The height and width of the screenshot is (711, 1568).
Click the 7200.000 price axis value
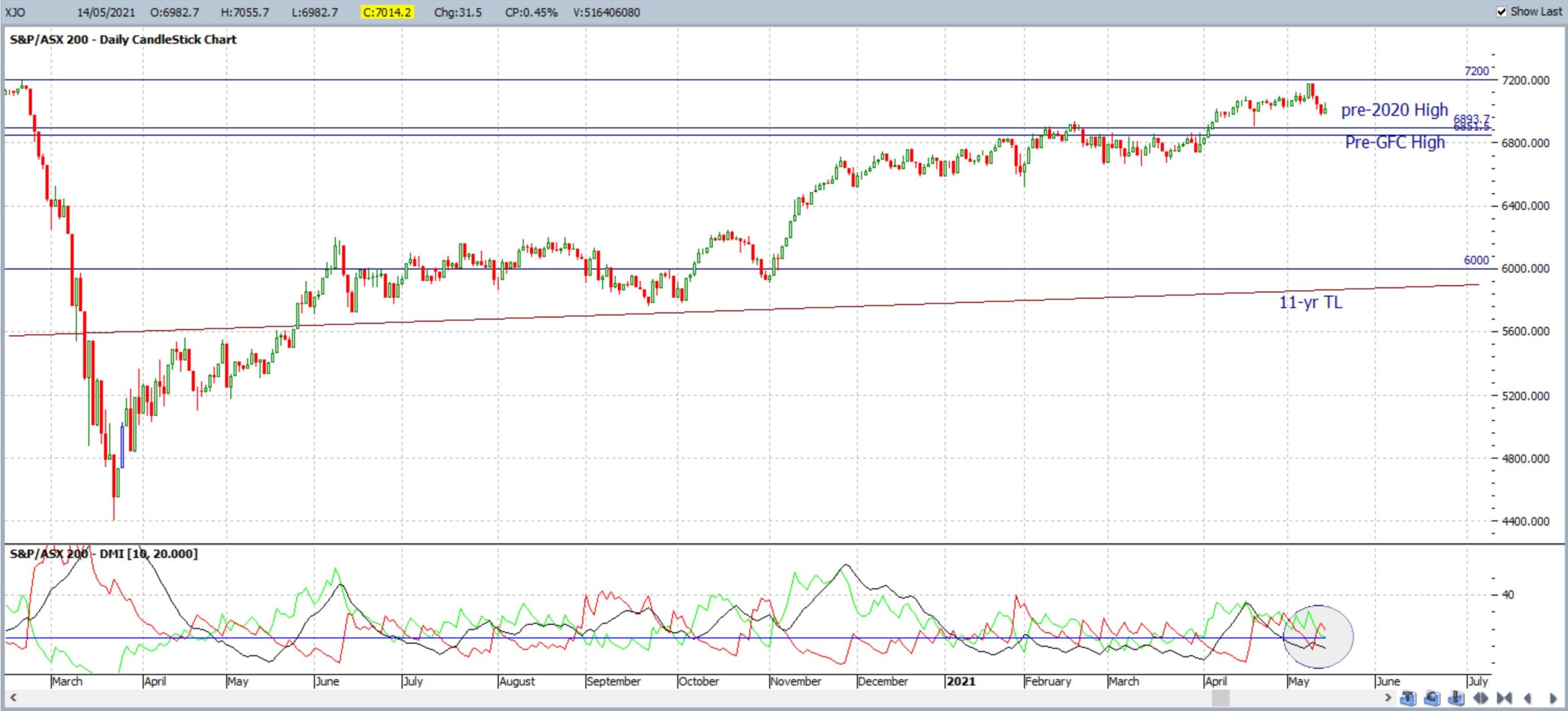click(x=1525, y=80)
